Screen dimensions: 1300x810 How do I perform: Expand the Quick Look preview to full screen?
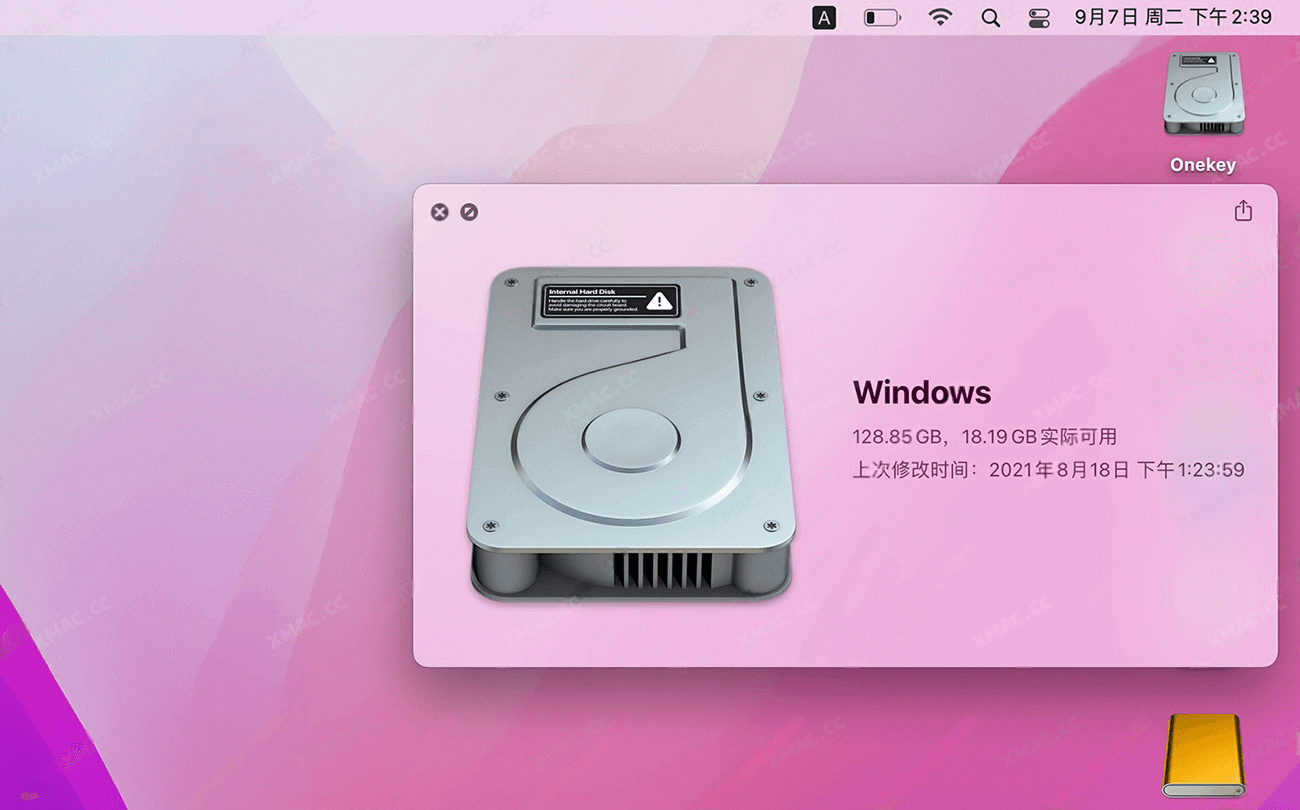point(469,212)
